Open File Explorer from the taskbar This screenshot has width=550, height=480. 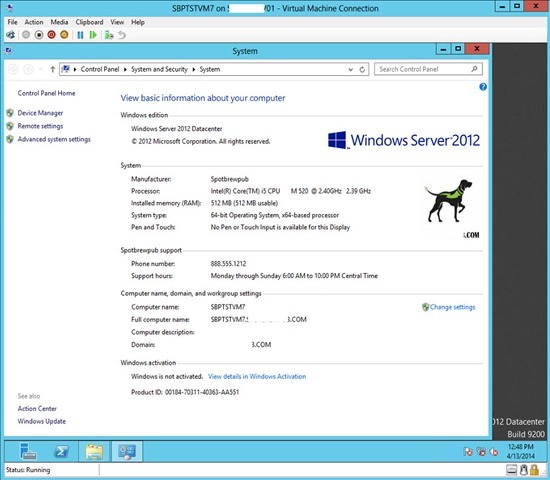[x=94, y=451]
